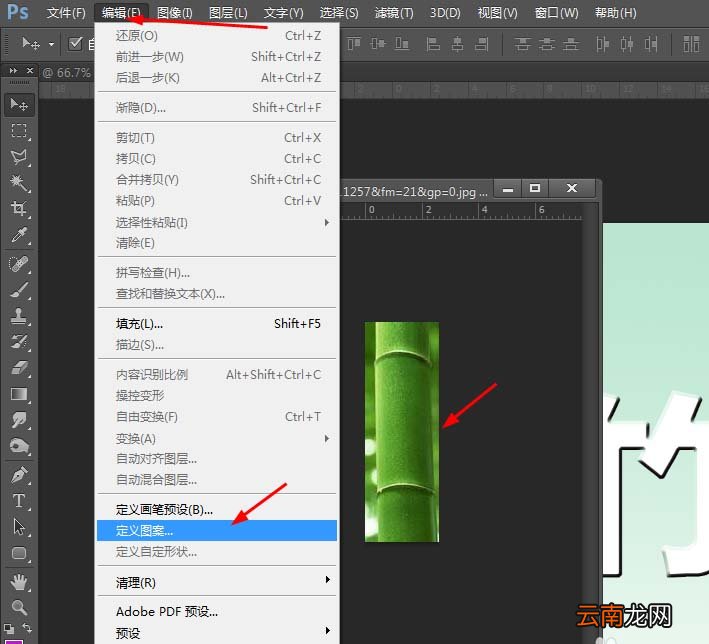709x644 pixels.
Task: Select the Rectangular Marquee tool
Action: coord(19,131)
